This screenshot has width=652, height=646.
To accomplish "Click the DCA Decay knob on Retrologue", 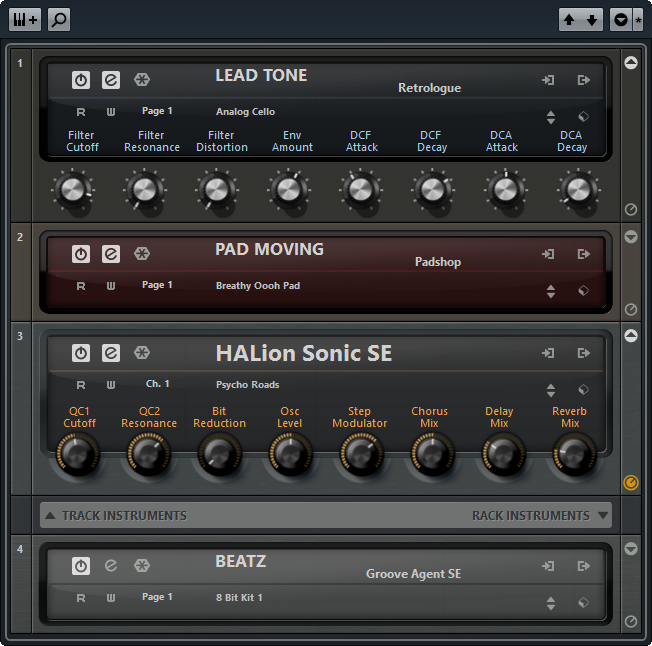I will (x=578, y=190).
